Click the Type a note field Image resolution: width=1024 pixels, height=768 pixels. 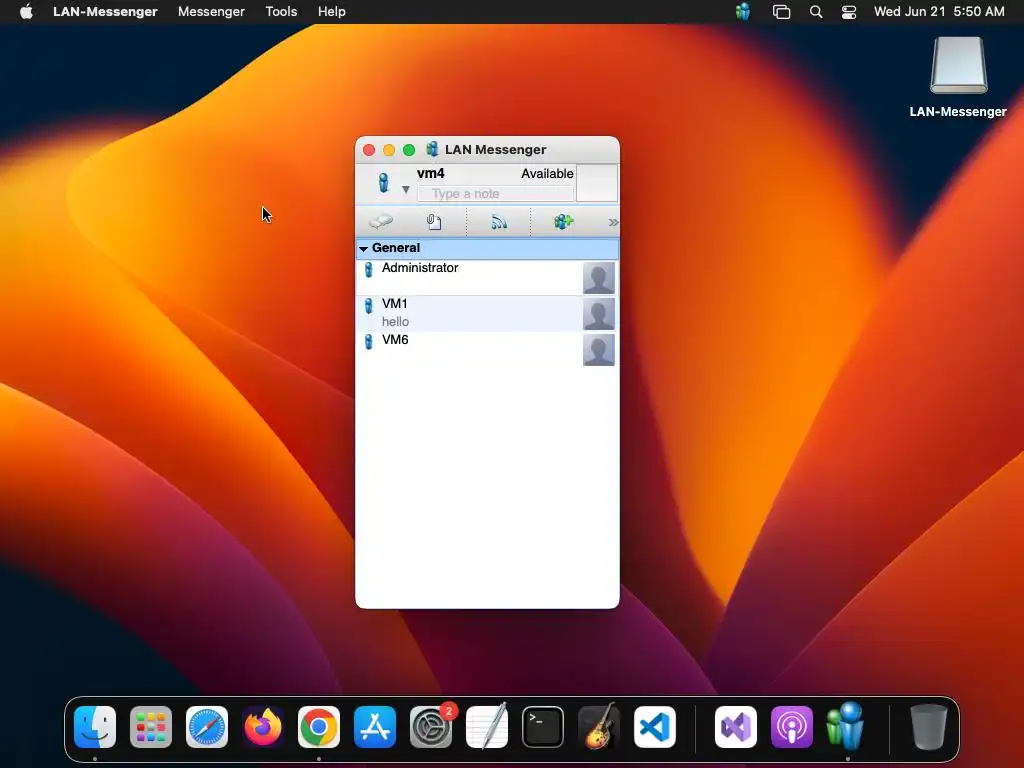pos(496,193)
